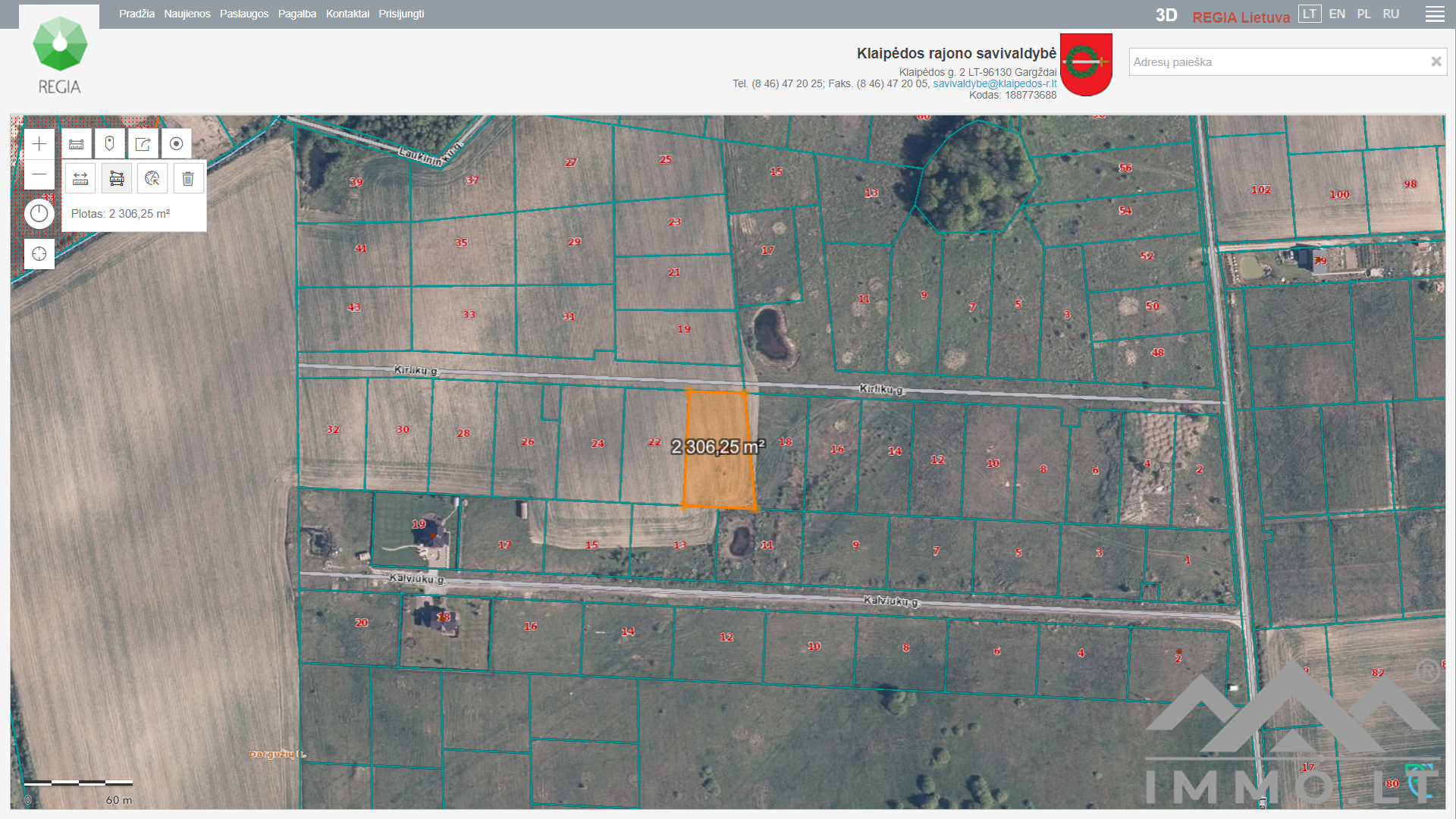Viewport: 1456px width, 819px height.
Task: Click the Dargužių label on map
Action: tap(278, 754)
